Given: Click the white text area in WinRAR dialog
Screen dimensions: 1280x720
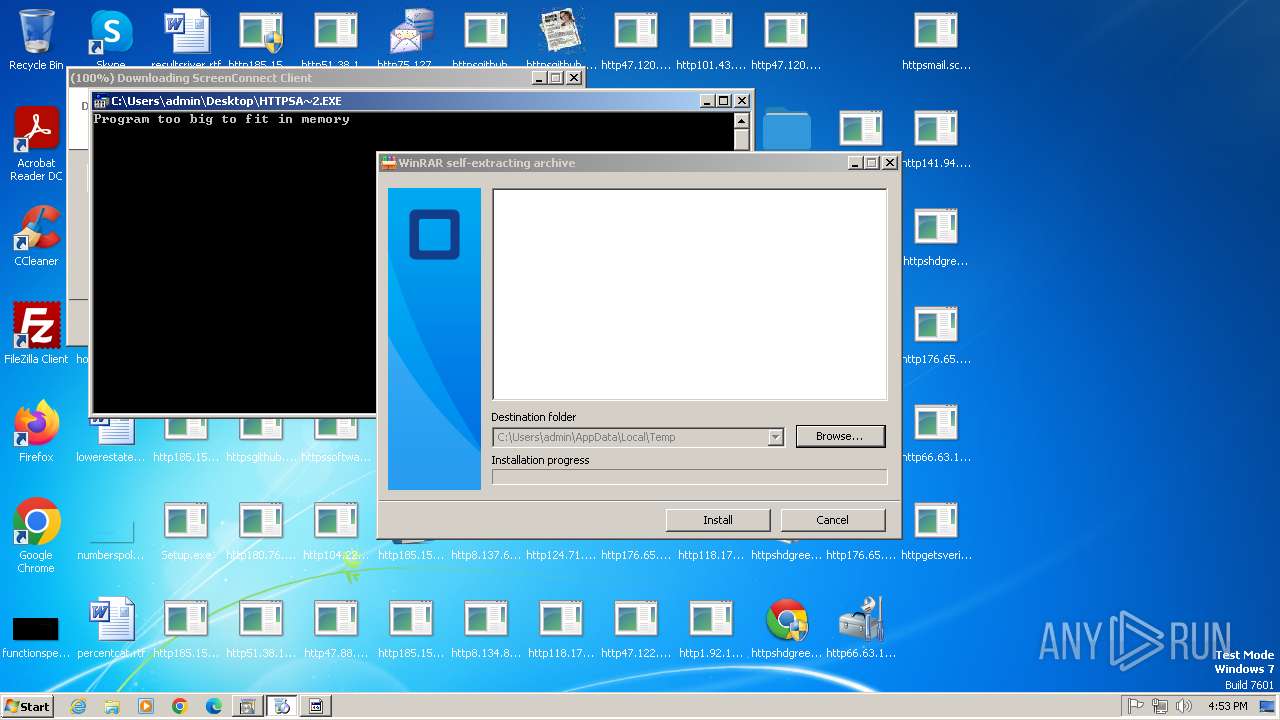Looking at the screenshot, I should pos(689,295).
